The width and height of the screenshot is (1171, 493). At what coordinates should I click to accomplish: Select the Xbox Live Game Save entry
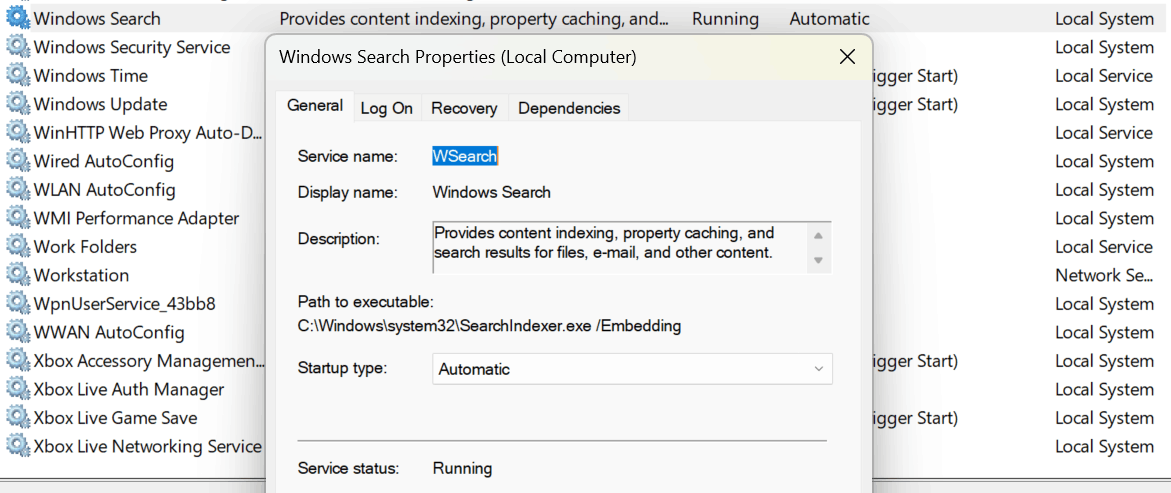tap(116, 418)
